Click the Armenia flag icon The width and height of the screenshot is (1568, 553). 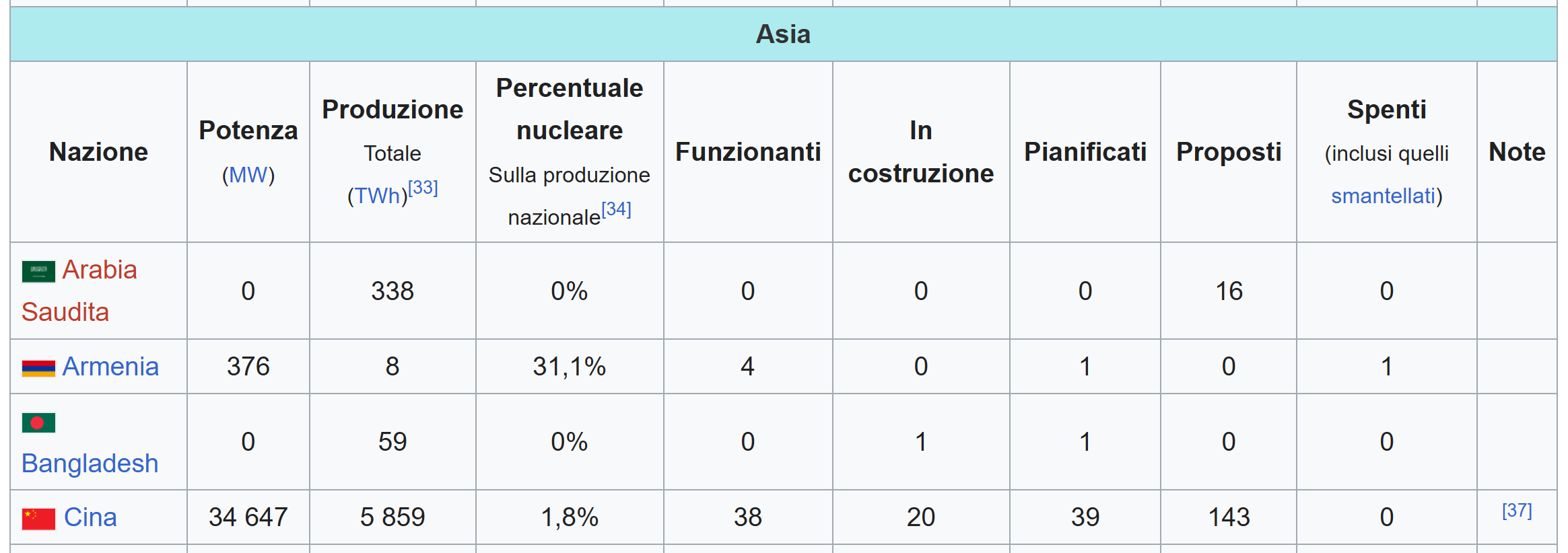click(x=38, y=369)
